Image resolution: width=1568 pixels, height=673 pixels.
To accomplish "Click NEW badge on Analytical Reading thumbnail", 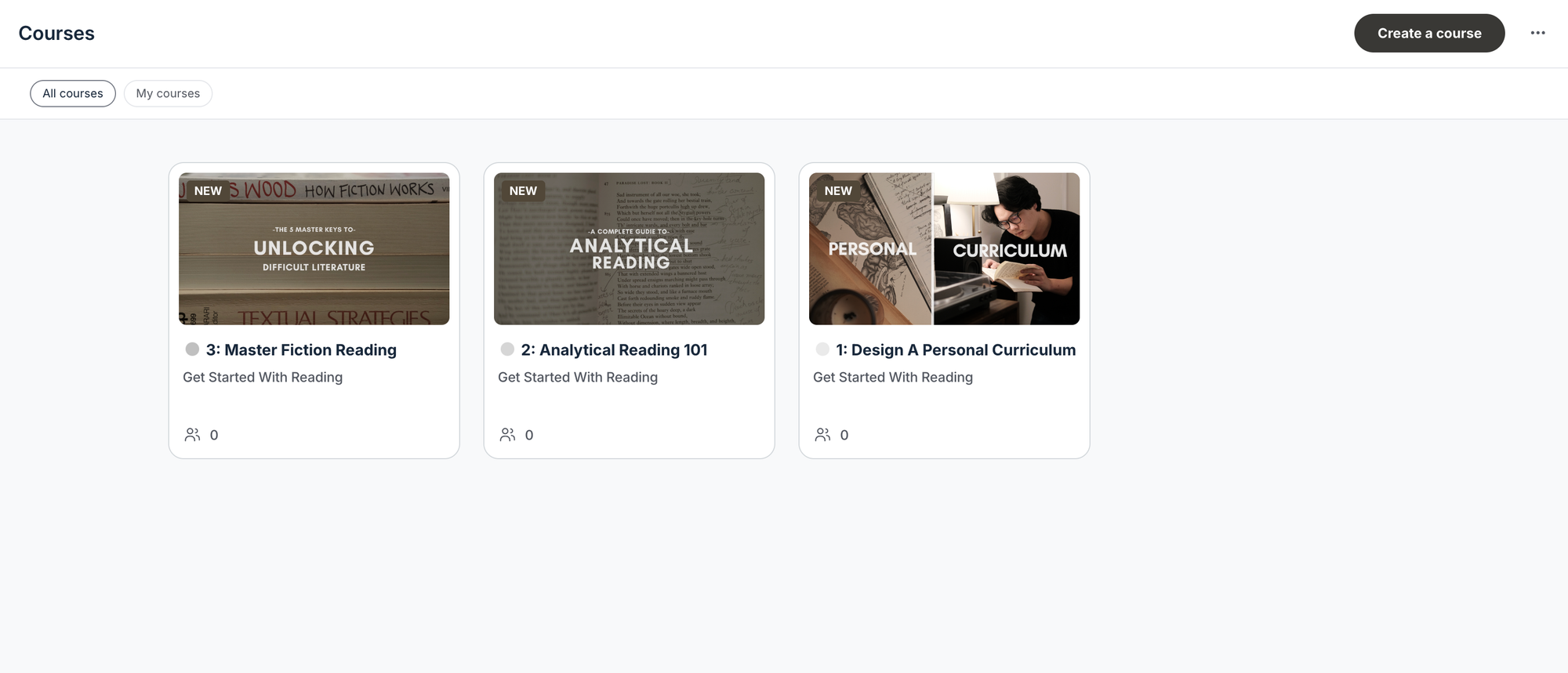I will click(523, 191).
